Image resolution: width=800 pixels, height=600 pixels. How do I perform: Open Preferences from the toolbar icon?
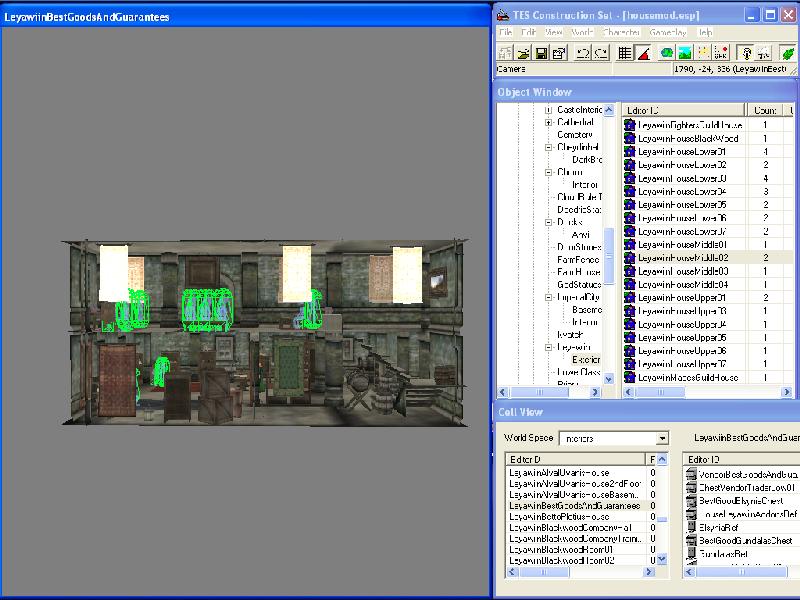point(560,53)
